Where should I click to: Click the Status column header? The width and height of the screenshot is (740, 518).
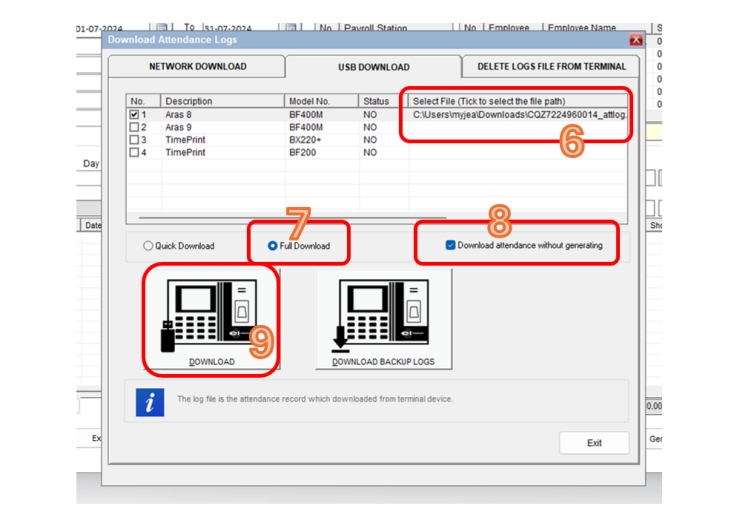[x=383, y=101]
